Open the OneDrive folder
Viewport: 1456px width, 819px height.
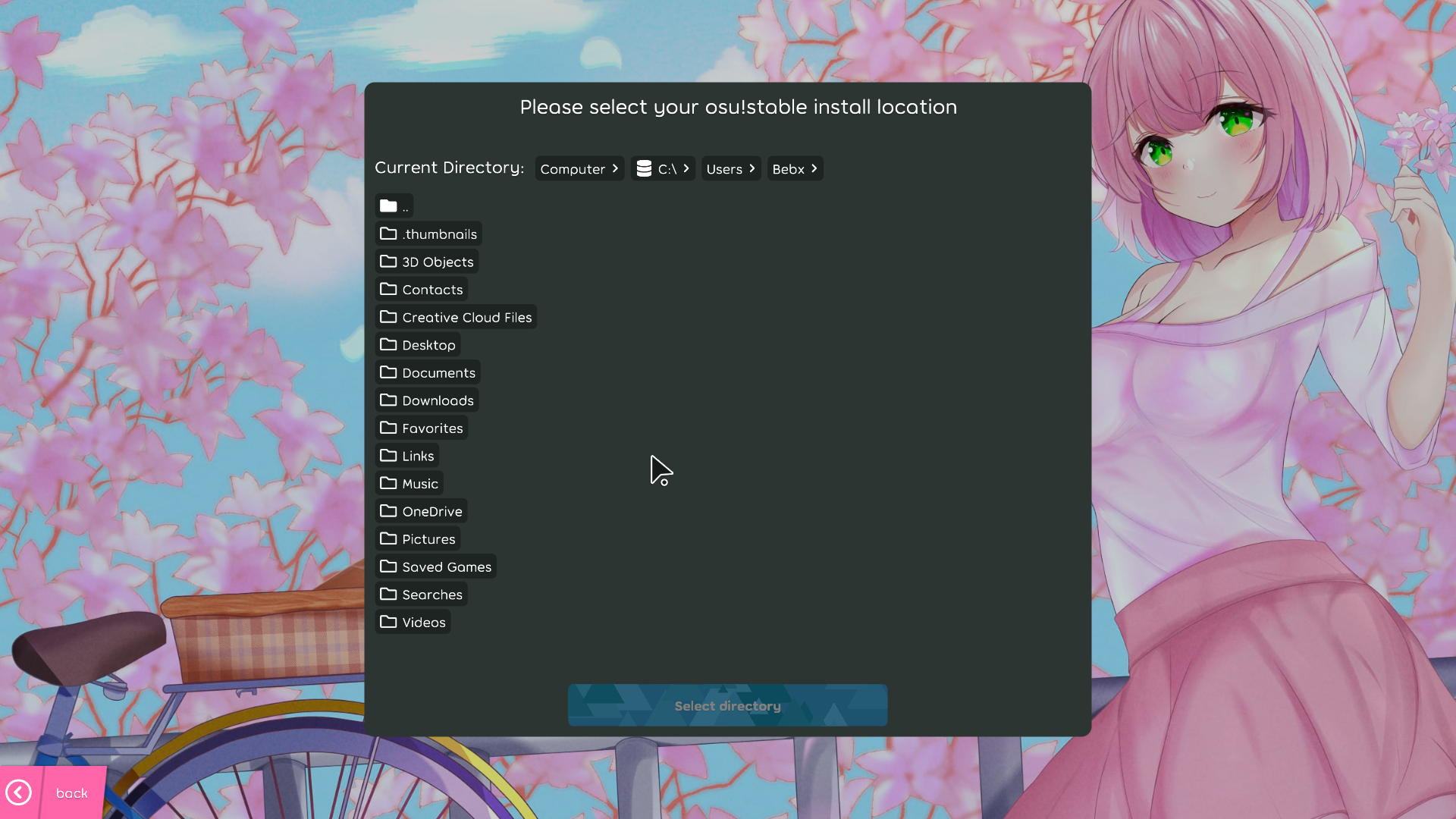[431, 511]
